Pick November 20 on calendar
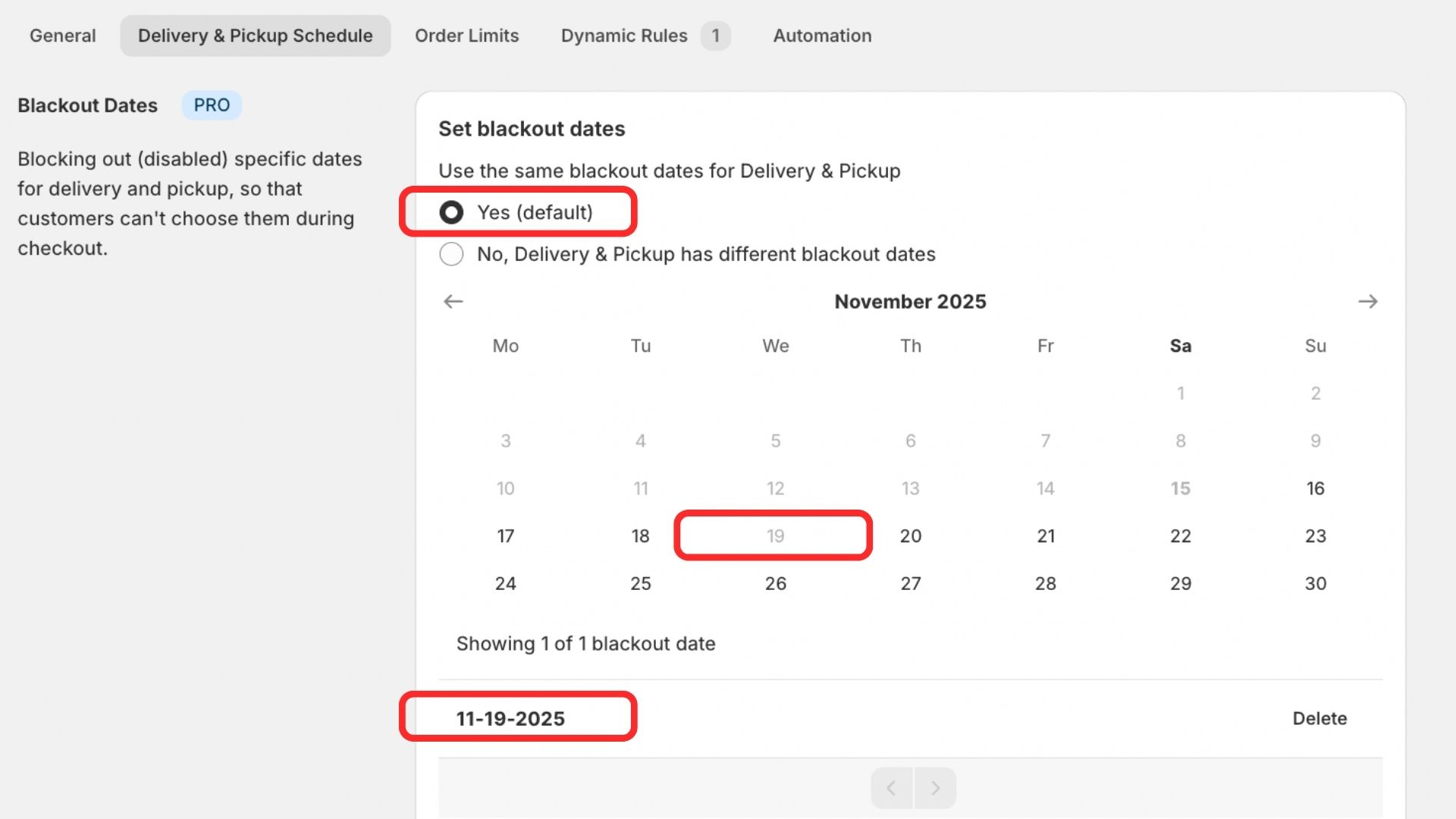The width and height of the screenshot is (1456, 819). [x=910, y=536]
